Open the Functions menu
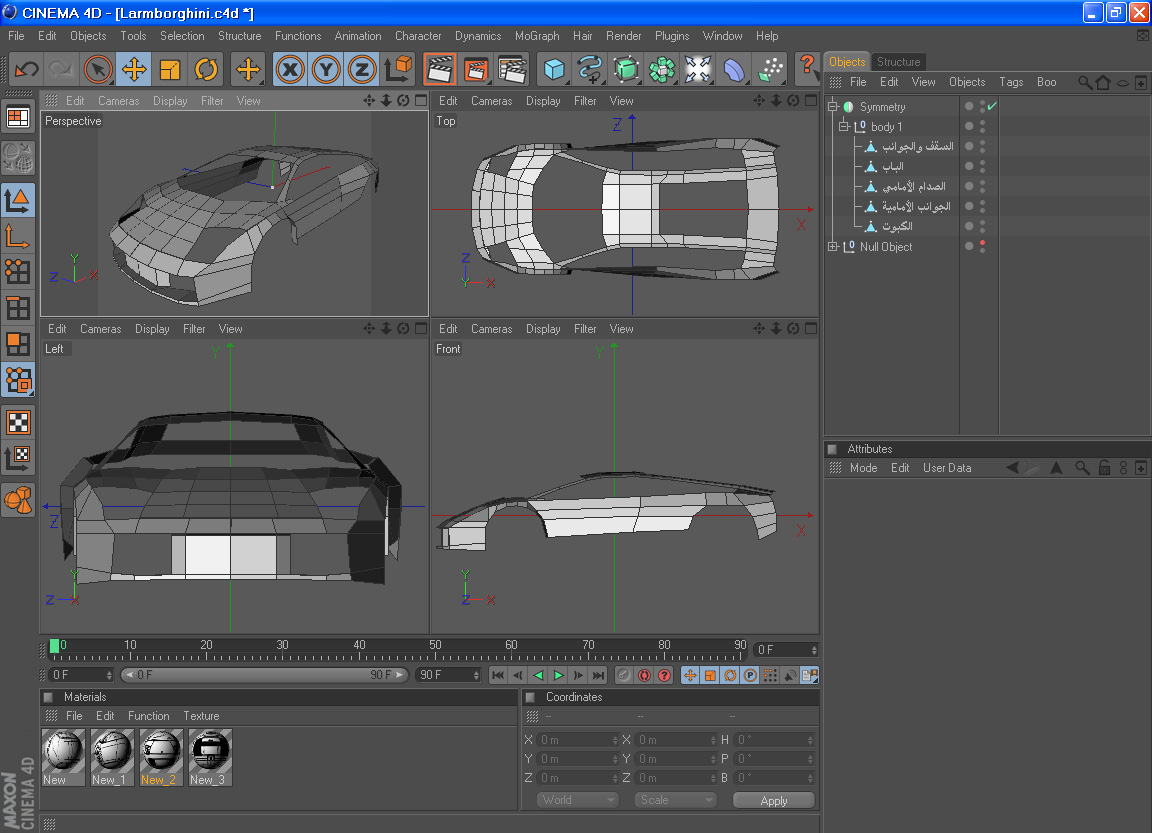 coord(298,36)
